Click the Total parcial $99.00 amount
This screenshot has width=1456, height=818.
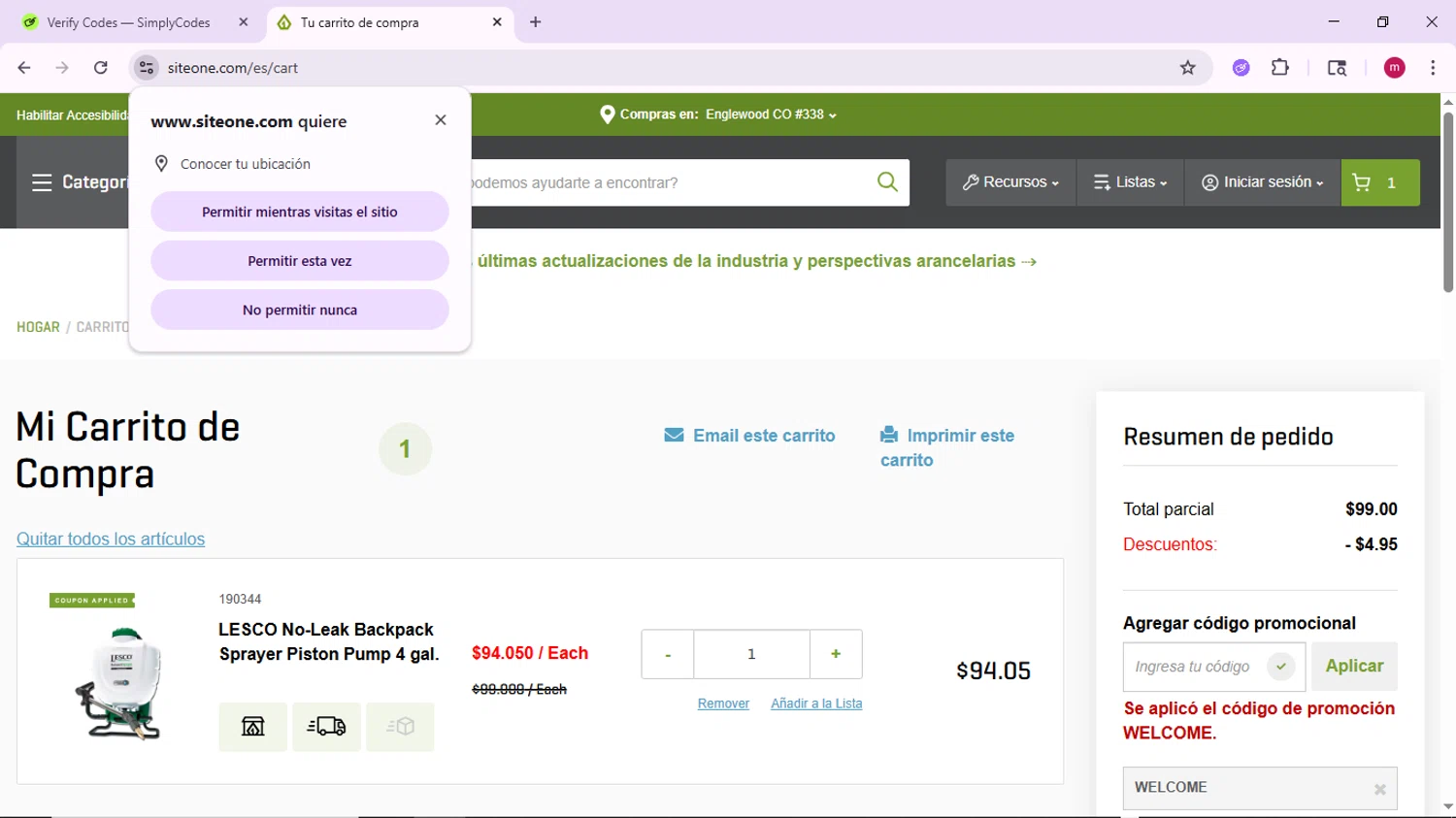pyautogui.click(x=1372, y=508)
